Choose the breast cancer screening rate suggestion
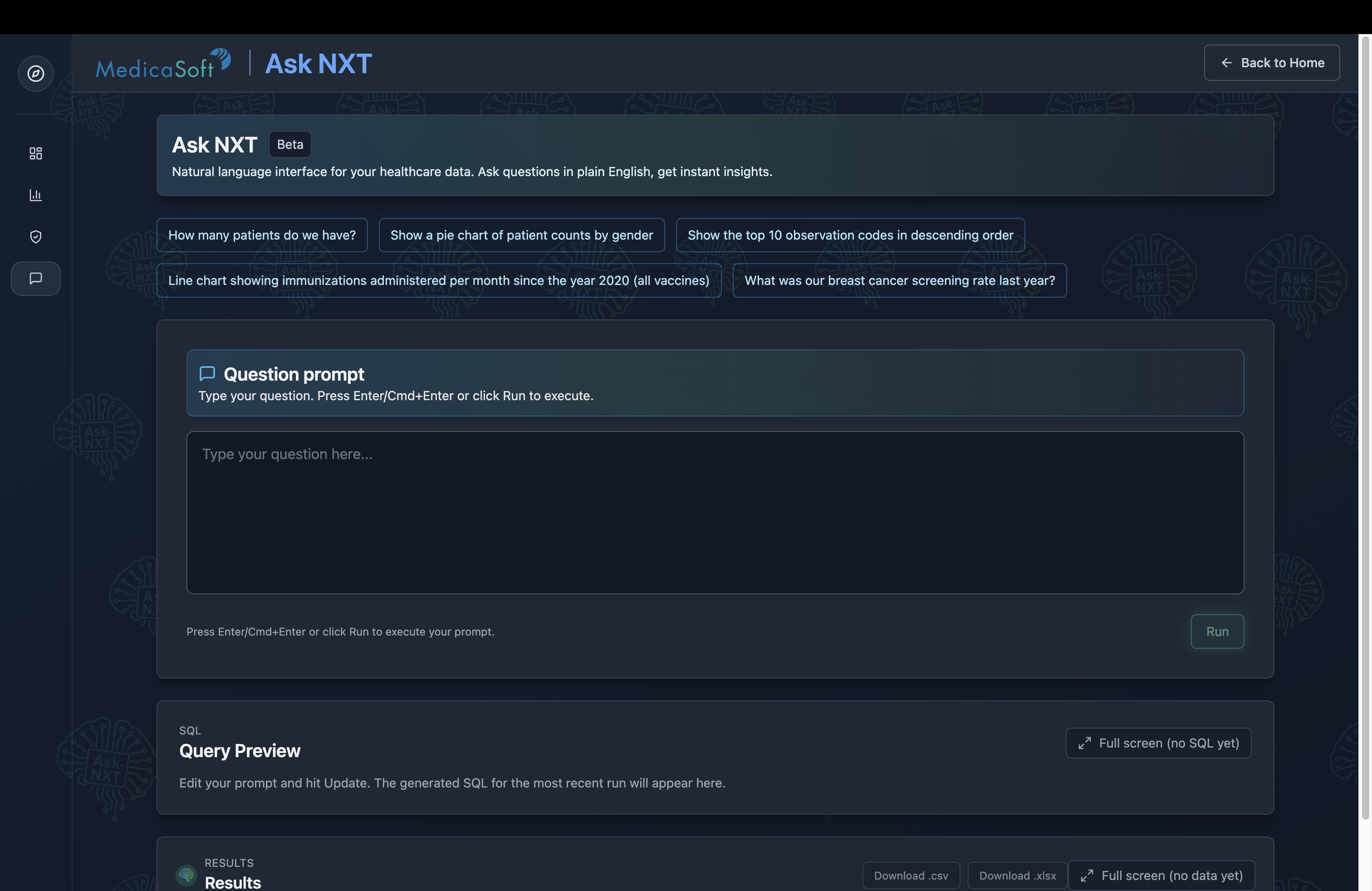 [899, 281]
